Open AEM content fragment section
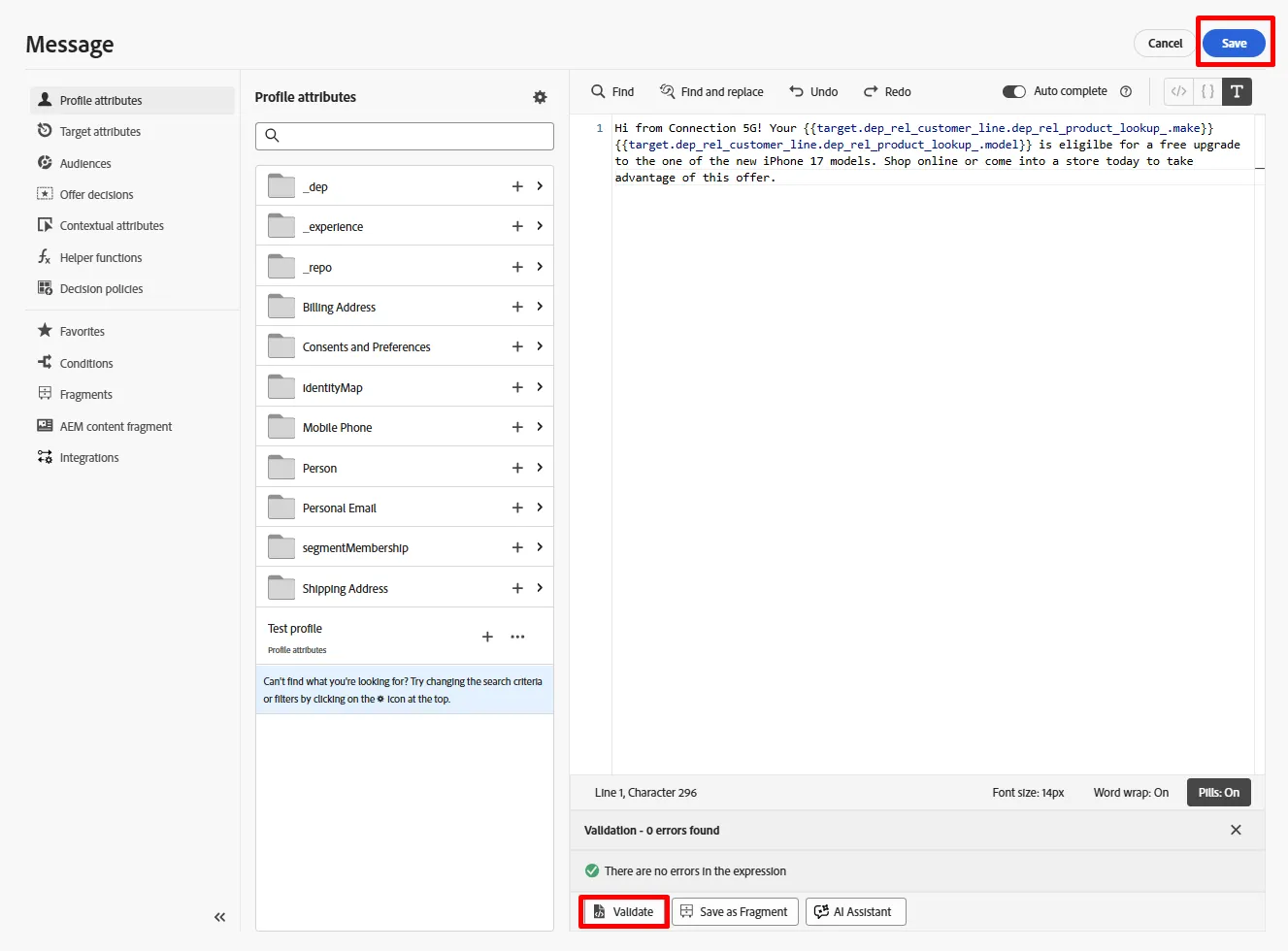The image size is (1288, 951). (132, 426)
